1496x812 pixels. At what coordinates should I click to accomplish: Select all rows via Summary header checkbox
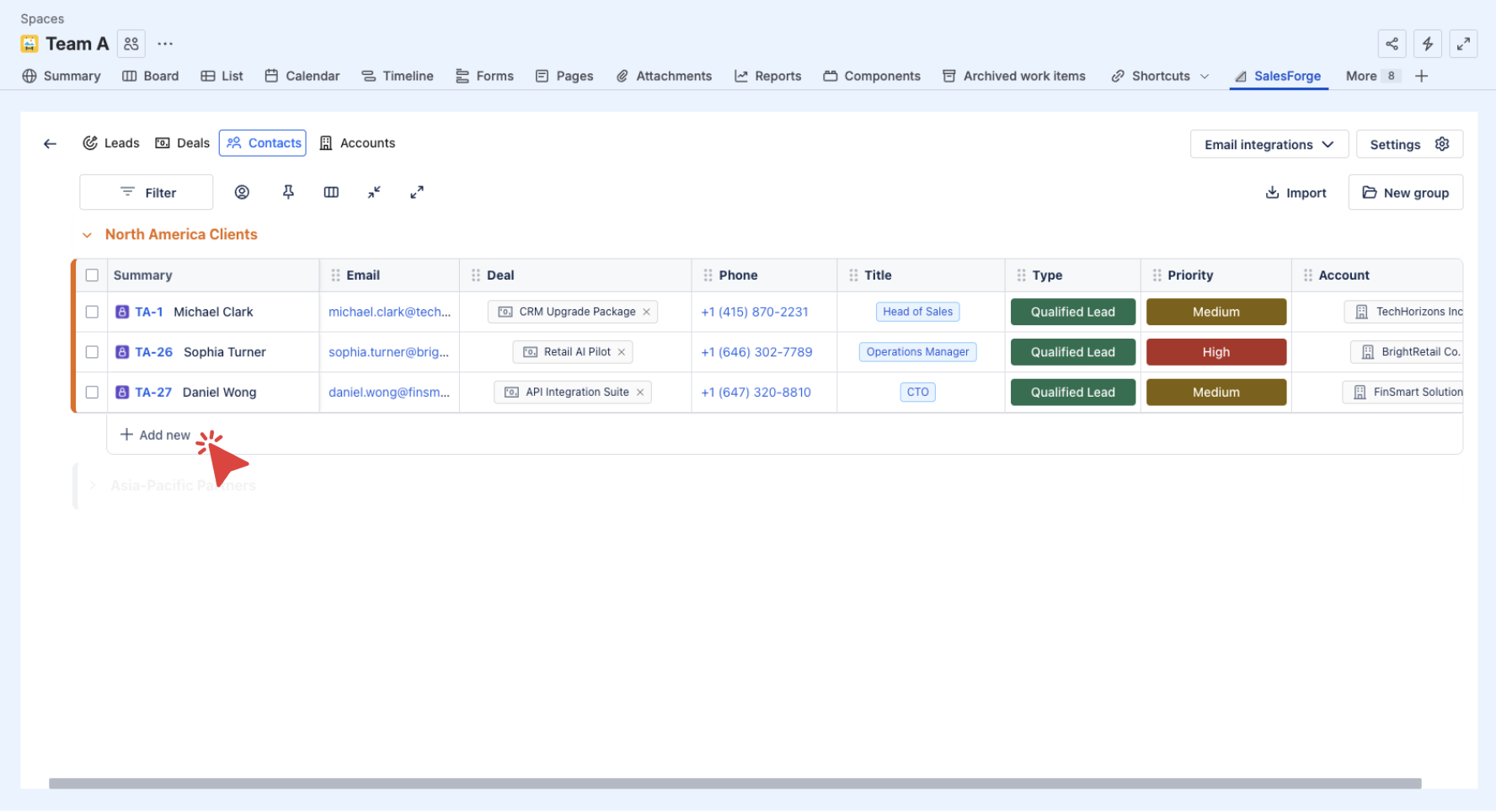(92, 275)
